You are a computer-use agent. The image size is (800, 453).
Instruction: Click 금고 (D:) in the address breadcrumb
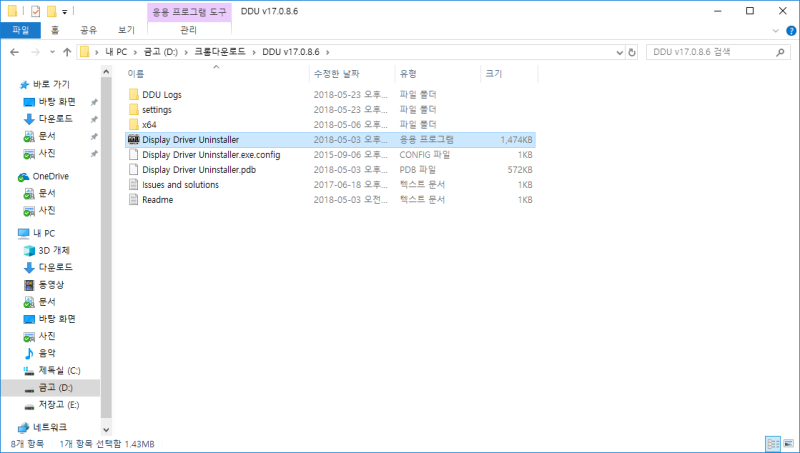tap(160, 52)
